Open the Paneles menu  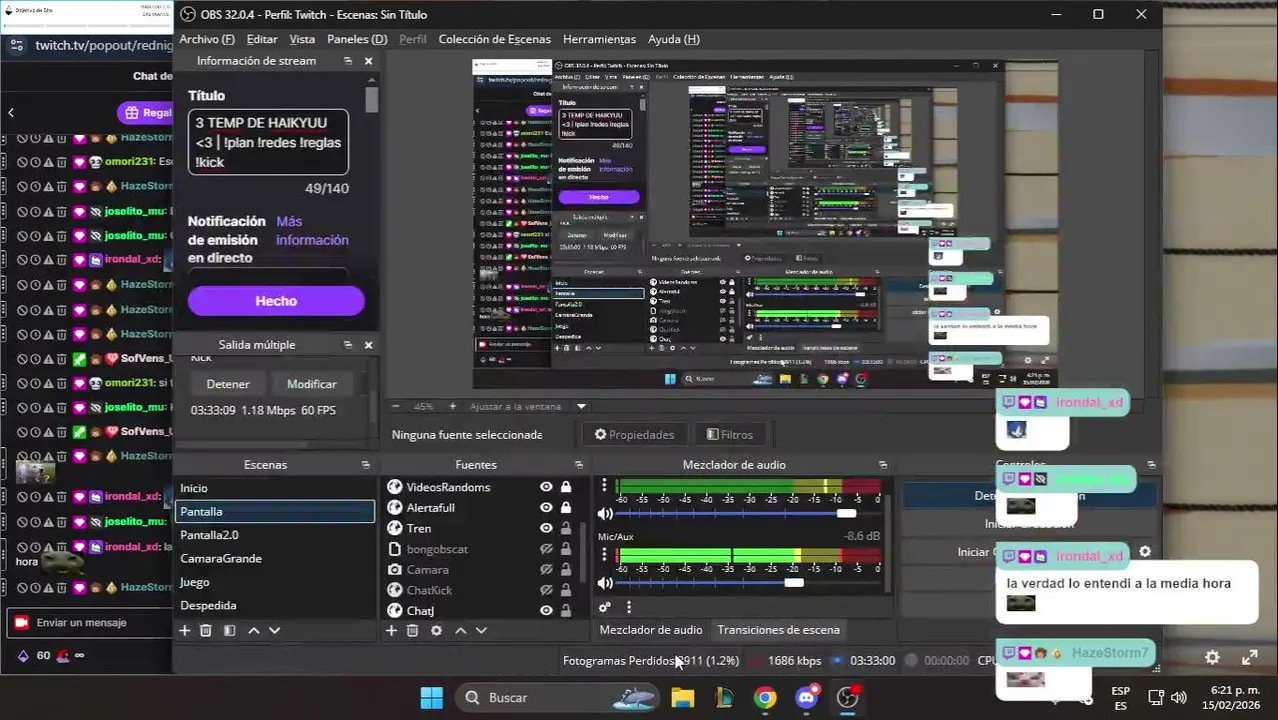tap(357, 39)
